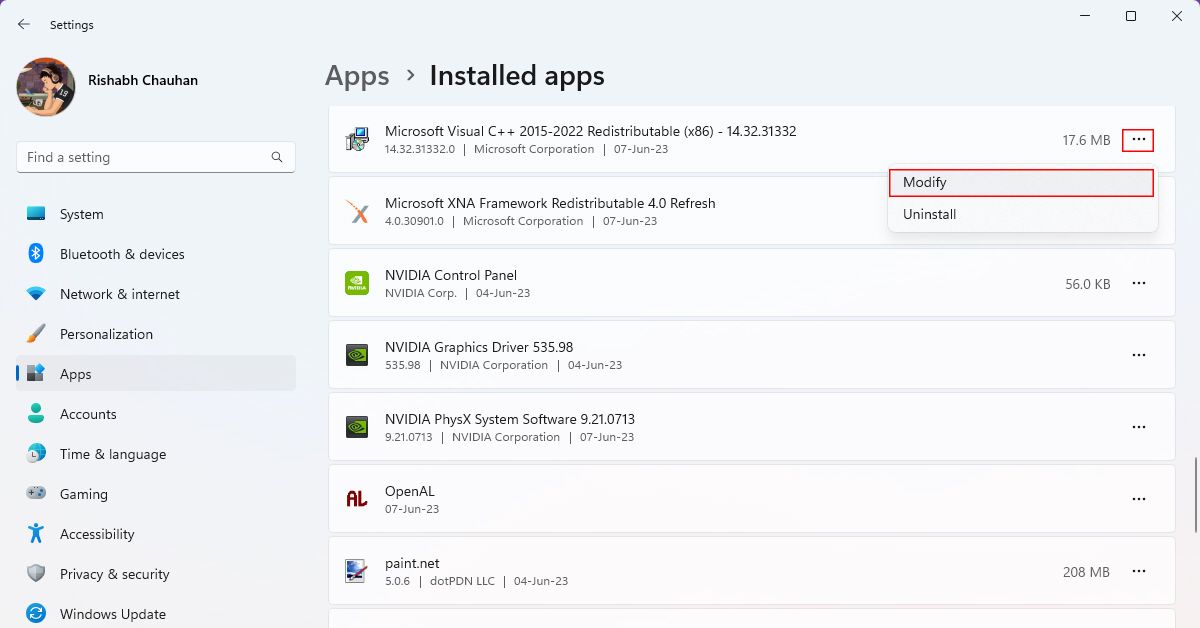The image size is (1200, 628).
Task: Click the OpenAL app icon
Action: pyautogui.click(x=356, y=499)
